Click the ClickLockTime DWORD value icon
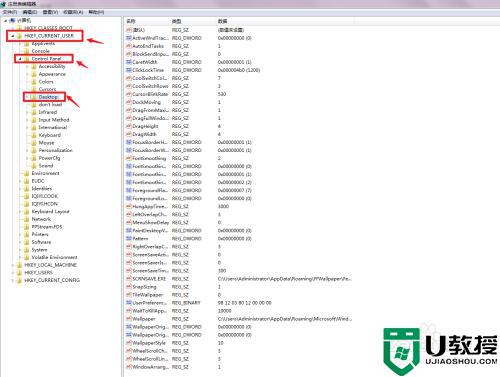This screenshot has width=500, height=377. coord(129,70)
